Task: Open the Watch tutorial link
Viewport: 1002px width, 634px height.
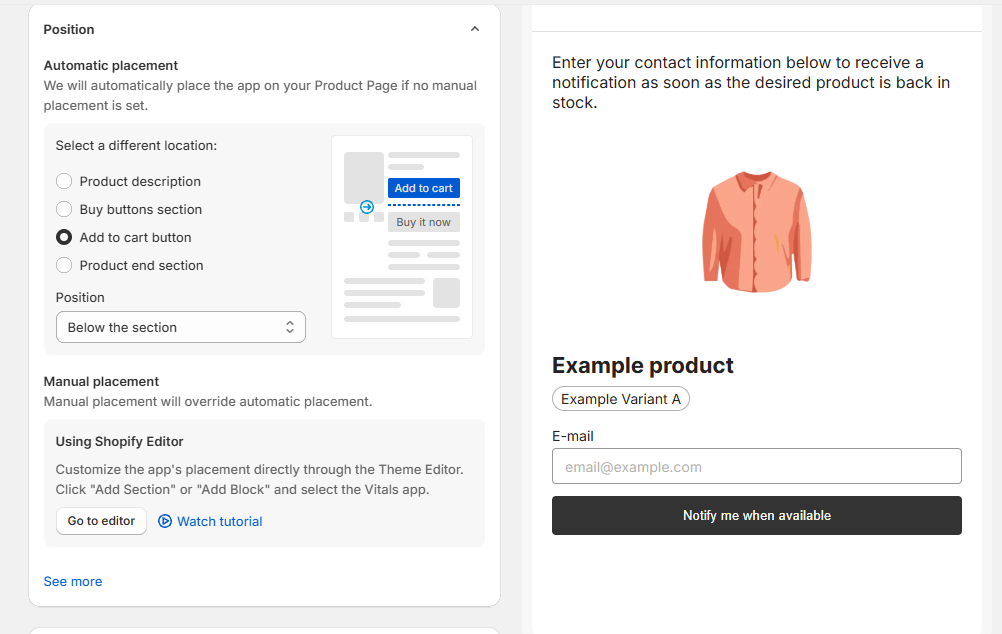Action: (220, 522)
